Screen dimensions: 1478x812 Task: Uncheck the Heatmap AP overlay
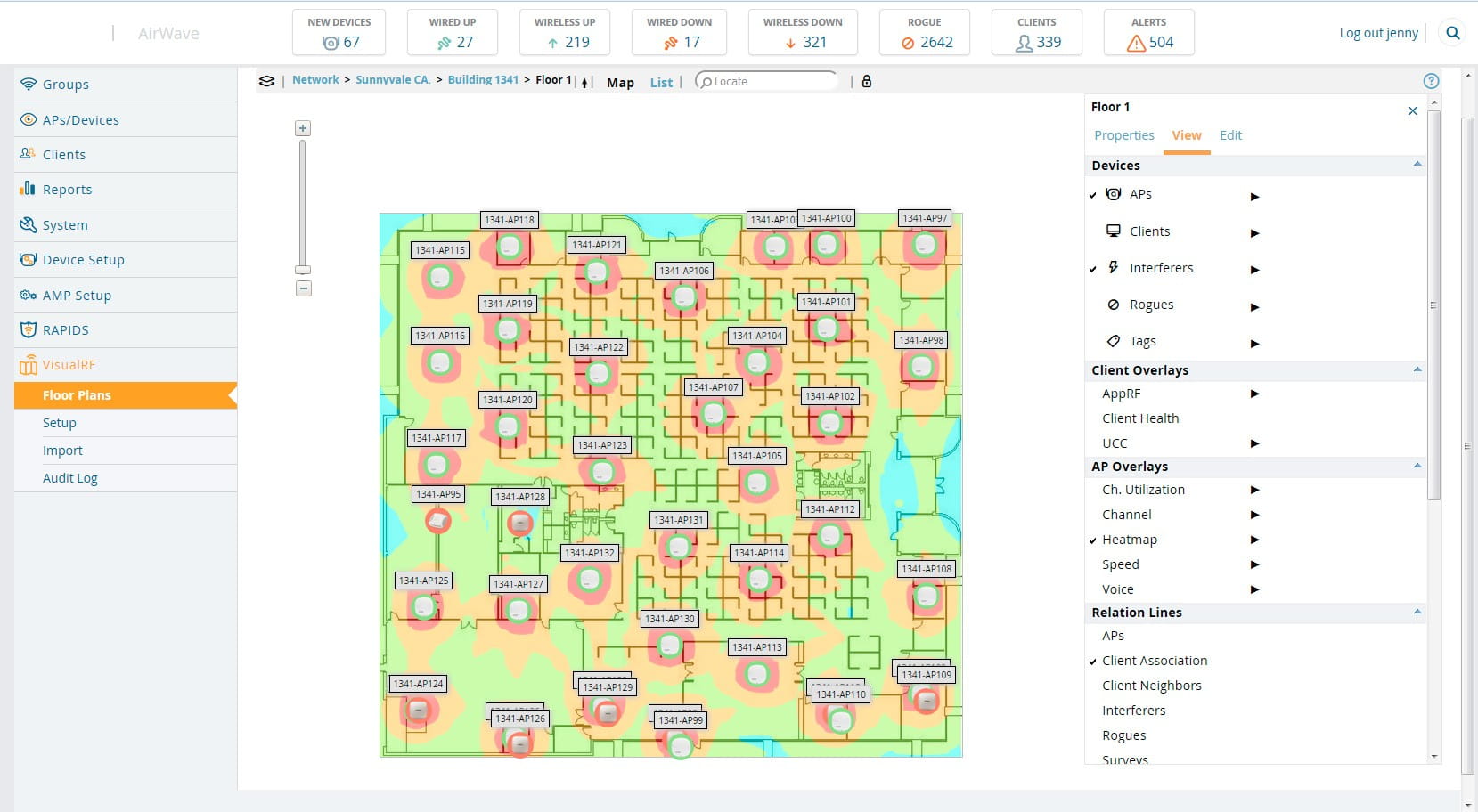click(x=1129, y=540)
